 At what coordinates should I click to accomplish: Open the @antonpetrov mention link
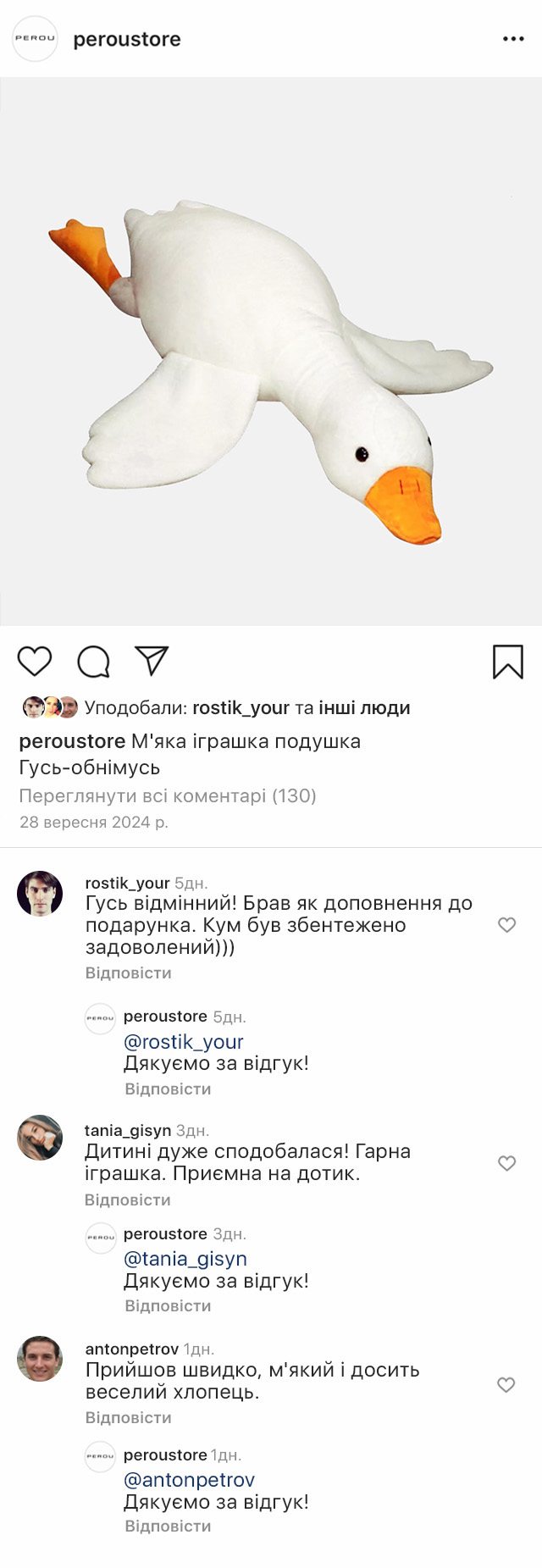pos(189,1480)
